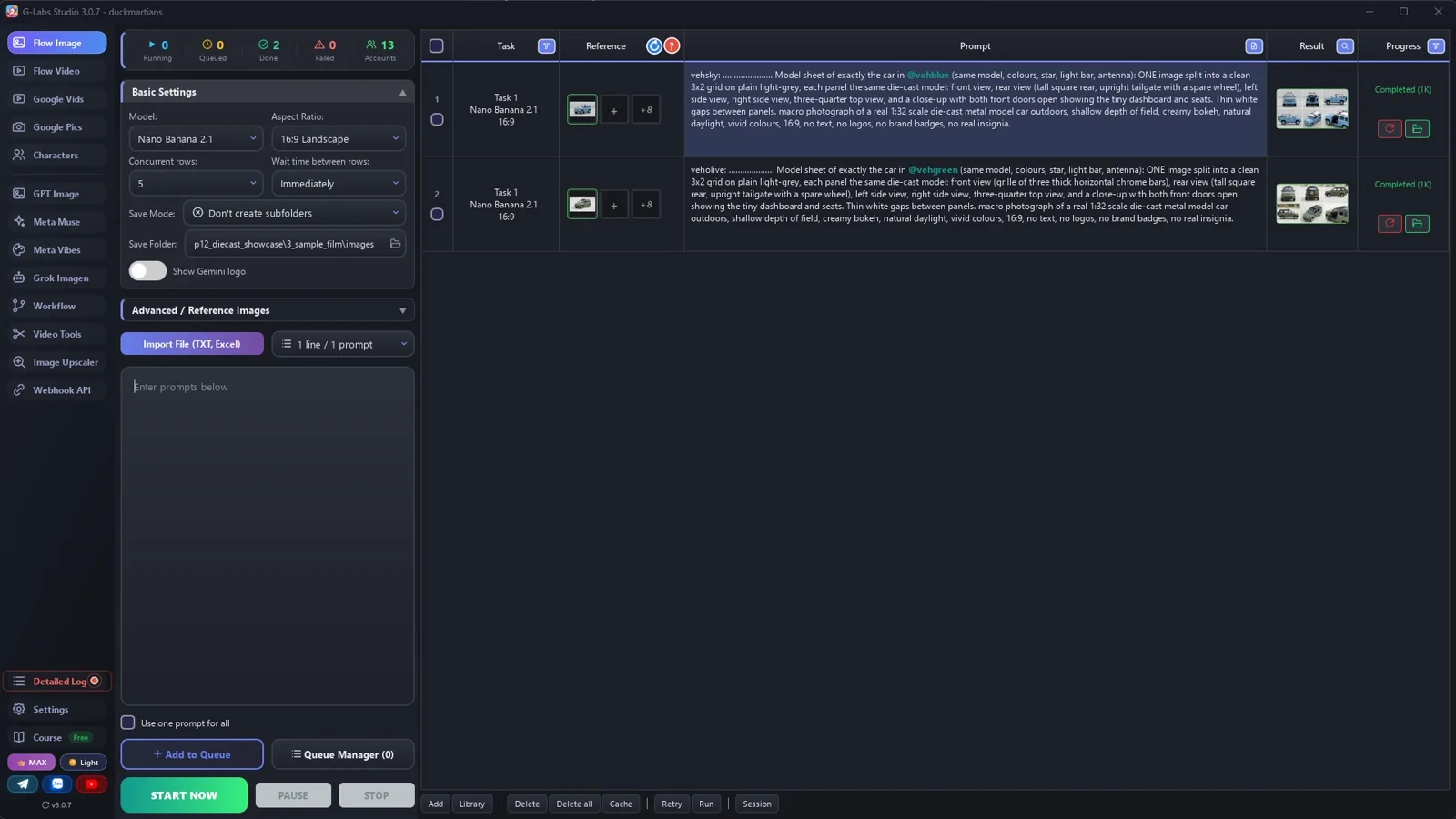Open output folder icon for row 2
Image resolution: width=1456 pixels, height=819 pixels.
[1417, 223]
